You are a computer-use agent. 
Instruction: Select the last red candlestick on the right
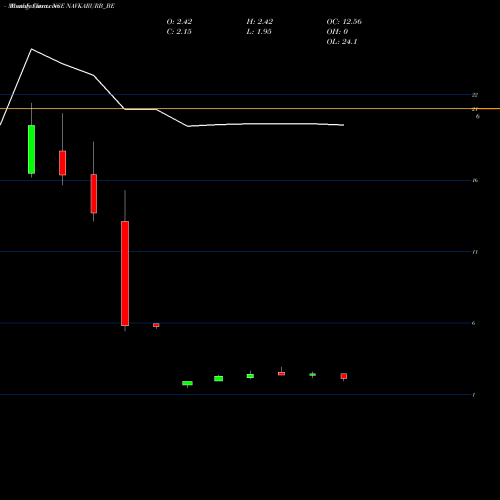point(344,376)
